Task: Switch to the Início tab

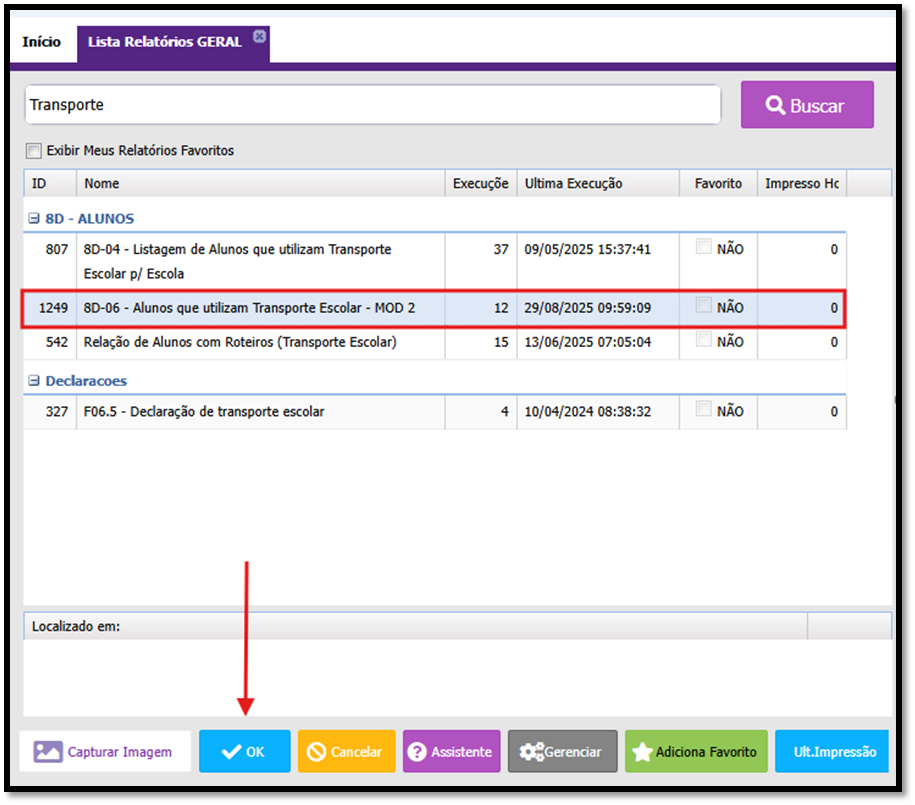Action: pyautogui.click(x=42, y=43)
